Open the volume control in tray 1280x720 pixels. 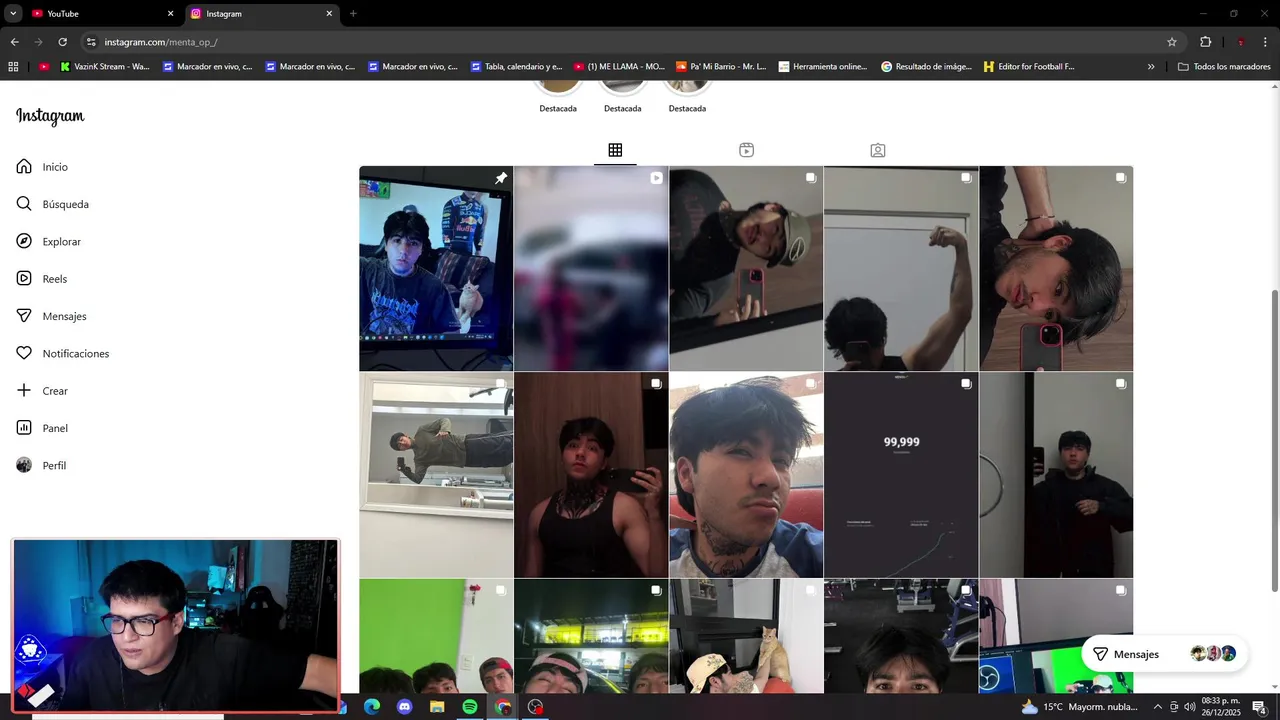pyautogui.click(x=1190, y=707)
